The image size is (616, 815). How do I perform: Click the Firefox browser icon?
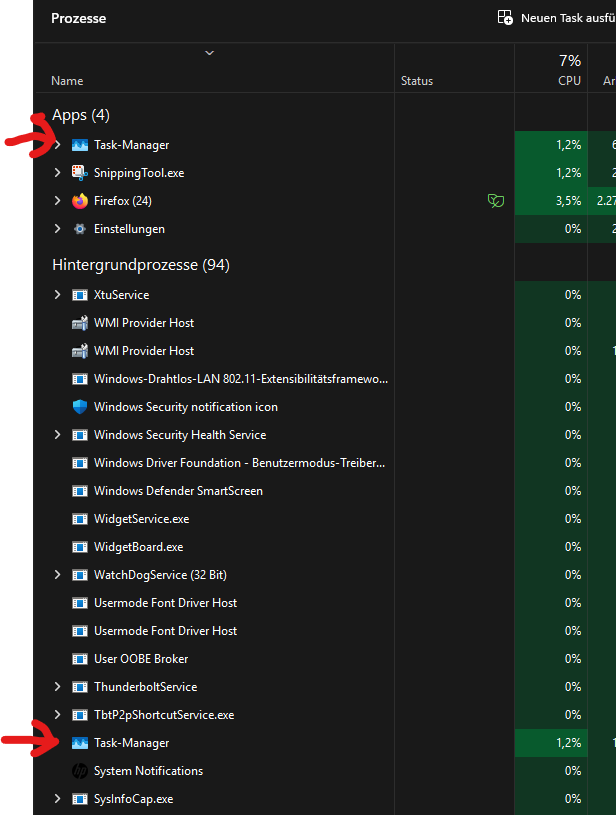[x=80, y=201]
